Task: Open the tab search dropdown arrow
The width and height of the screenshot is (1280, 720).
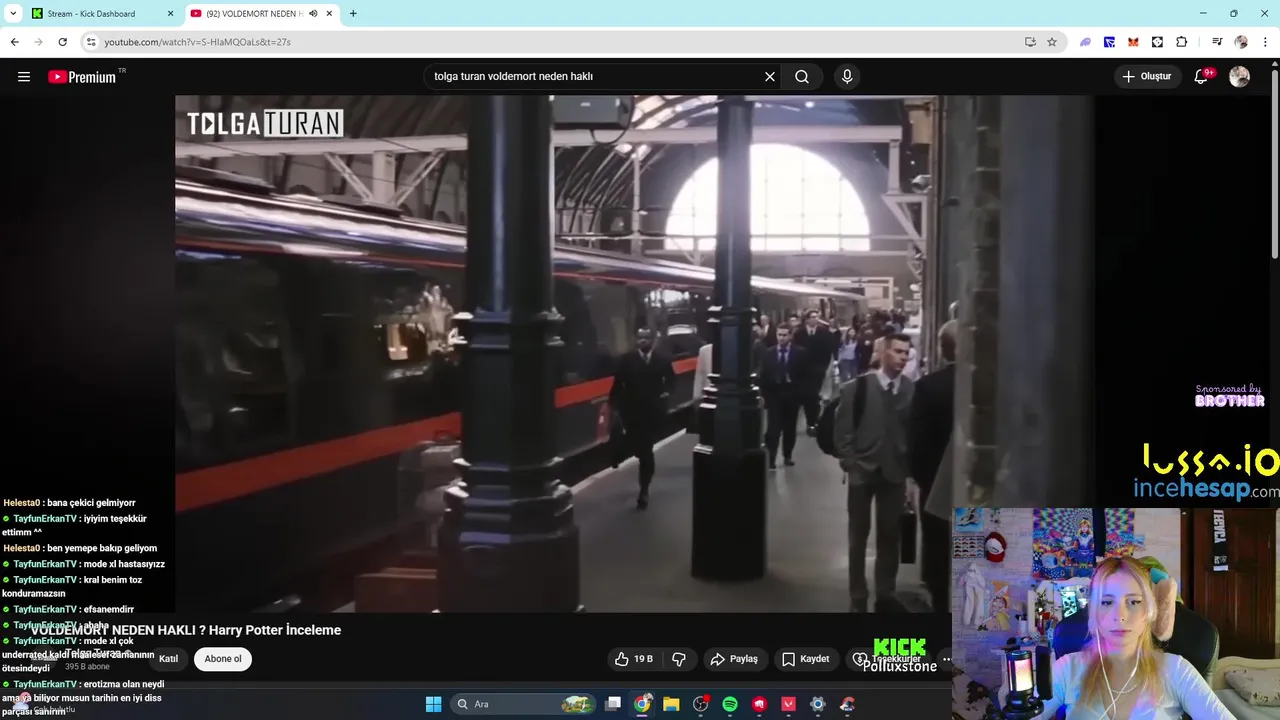Action: click(13, 13)
